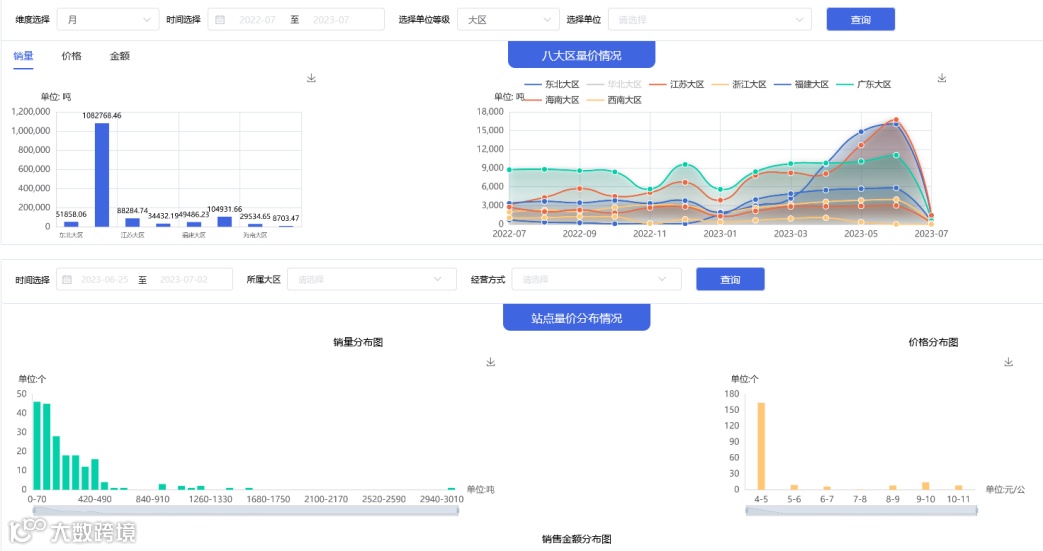Click the end date 2023-07 field

pos(331,20)
